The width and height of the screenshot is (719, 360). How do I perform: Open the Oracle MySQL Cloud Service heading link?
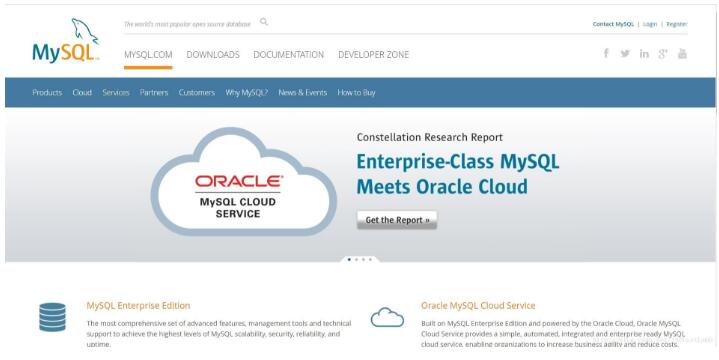click(x=478, y=306)
